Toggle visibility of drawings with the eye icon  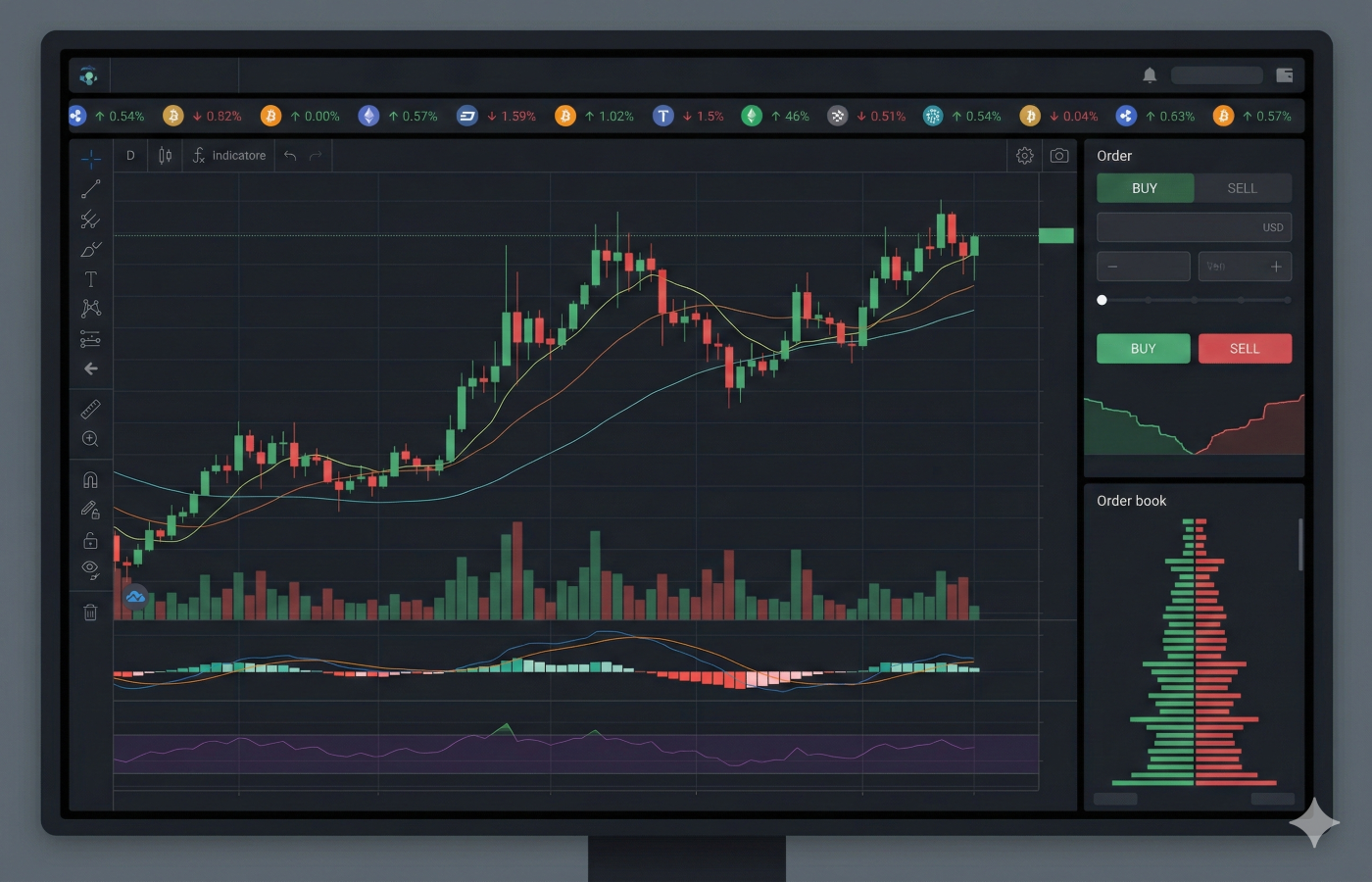click(90, 568)
